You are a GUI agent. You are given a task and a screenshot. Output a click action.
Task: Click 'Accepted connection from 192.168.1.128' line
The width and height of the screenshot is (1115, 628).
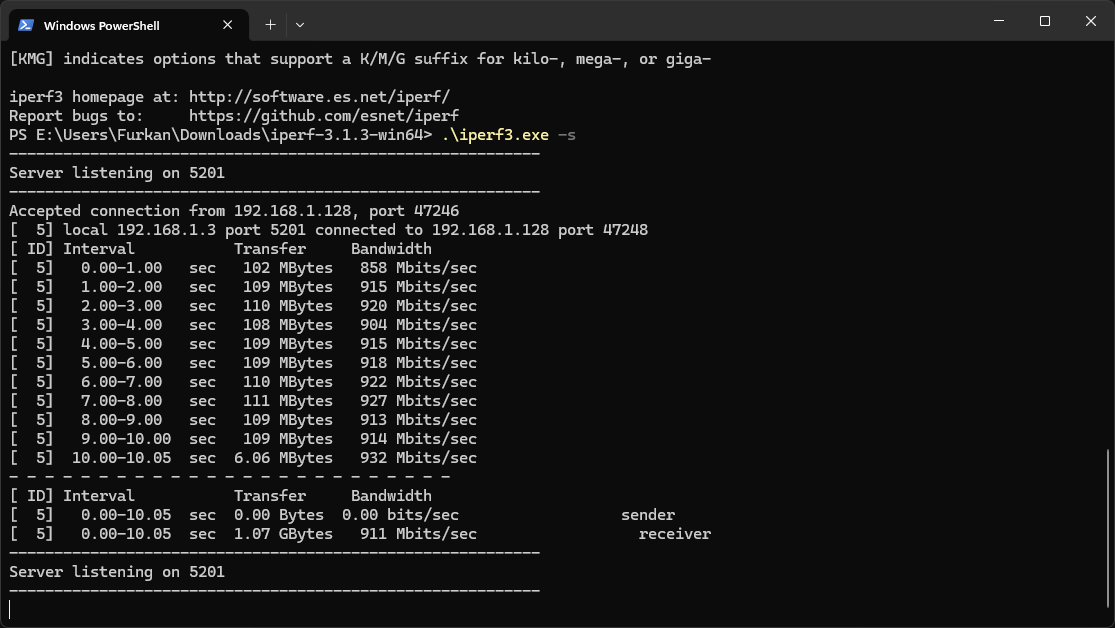pyautogui.click(x=234, y=211)
